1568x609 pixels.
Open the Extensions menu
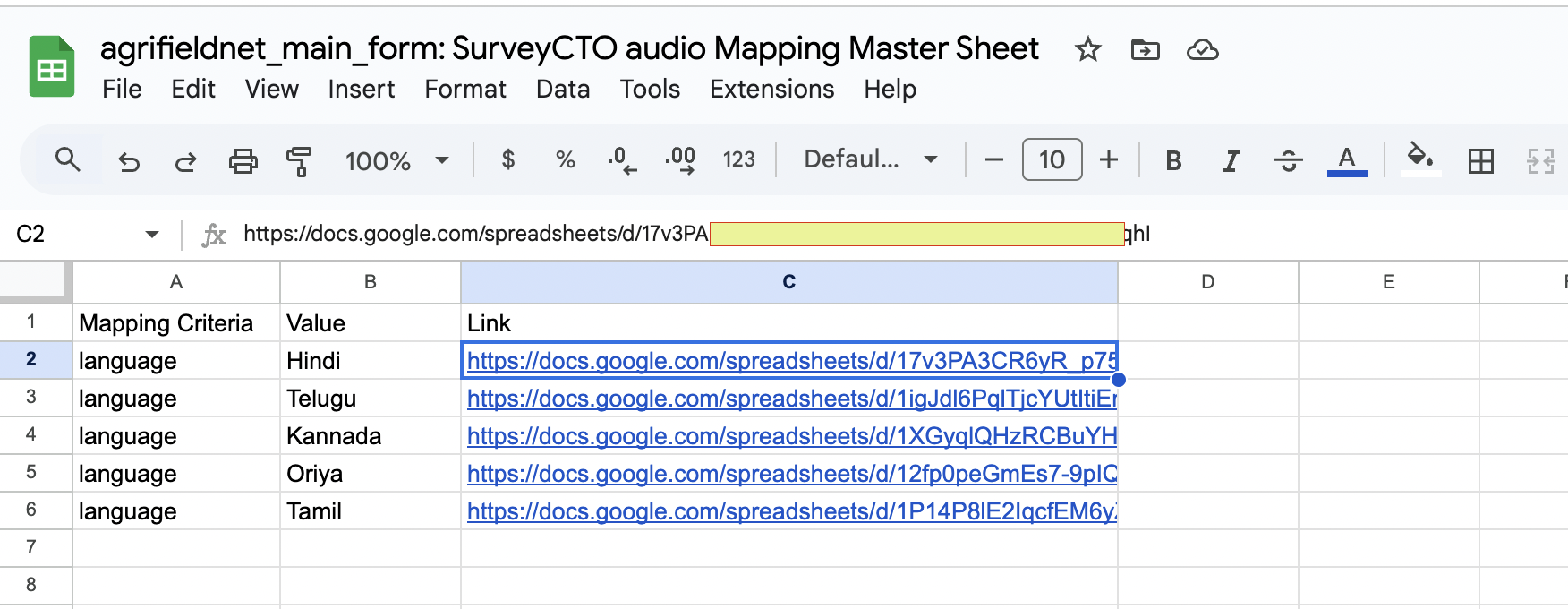tap(771, 89)
